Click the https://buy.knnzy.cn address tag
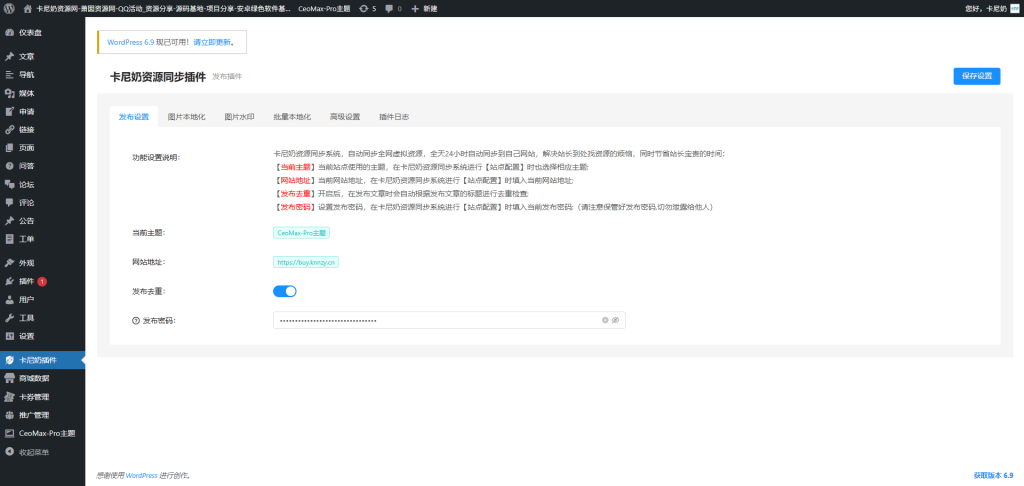 coord(306,262)
